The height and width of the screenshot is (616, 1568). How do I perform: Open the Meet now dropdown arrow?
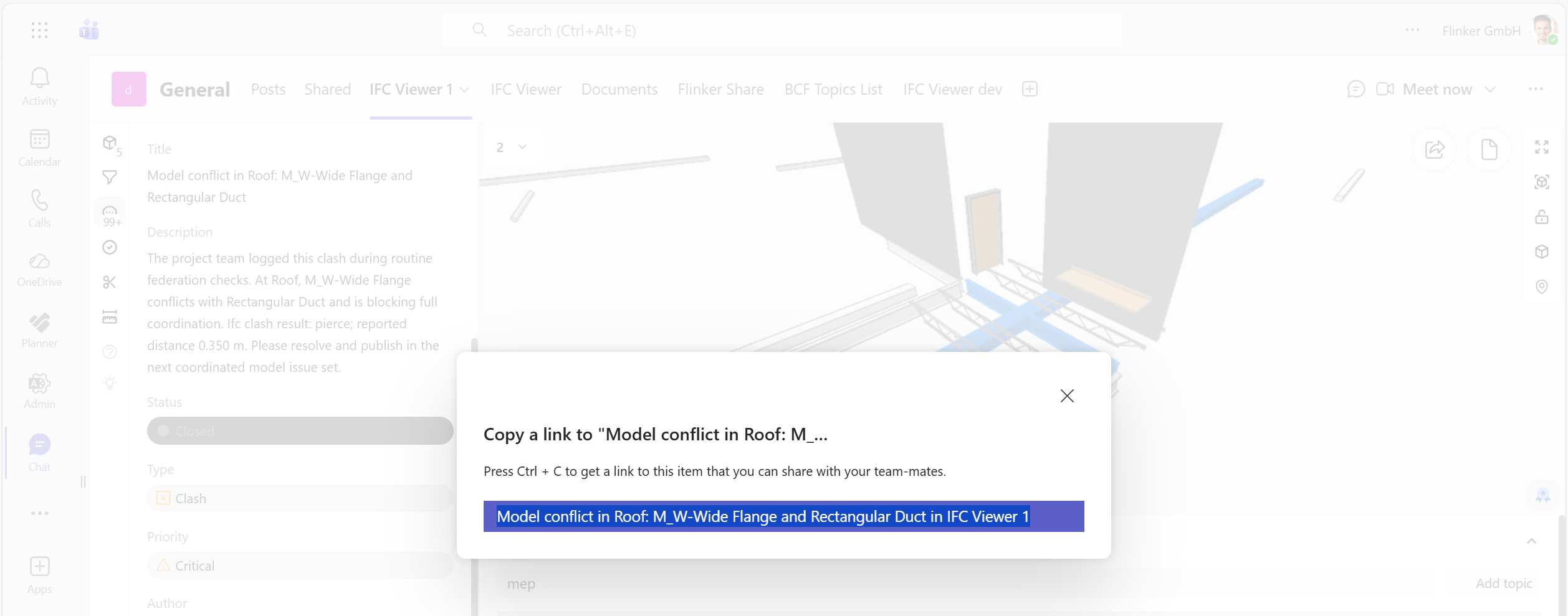1489,89
